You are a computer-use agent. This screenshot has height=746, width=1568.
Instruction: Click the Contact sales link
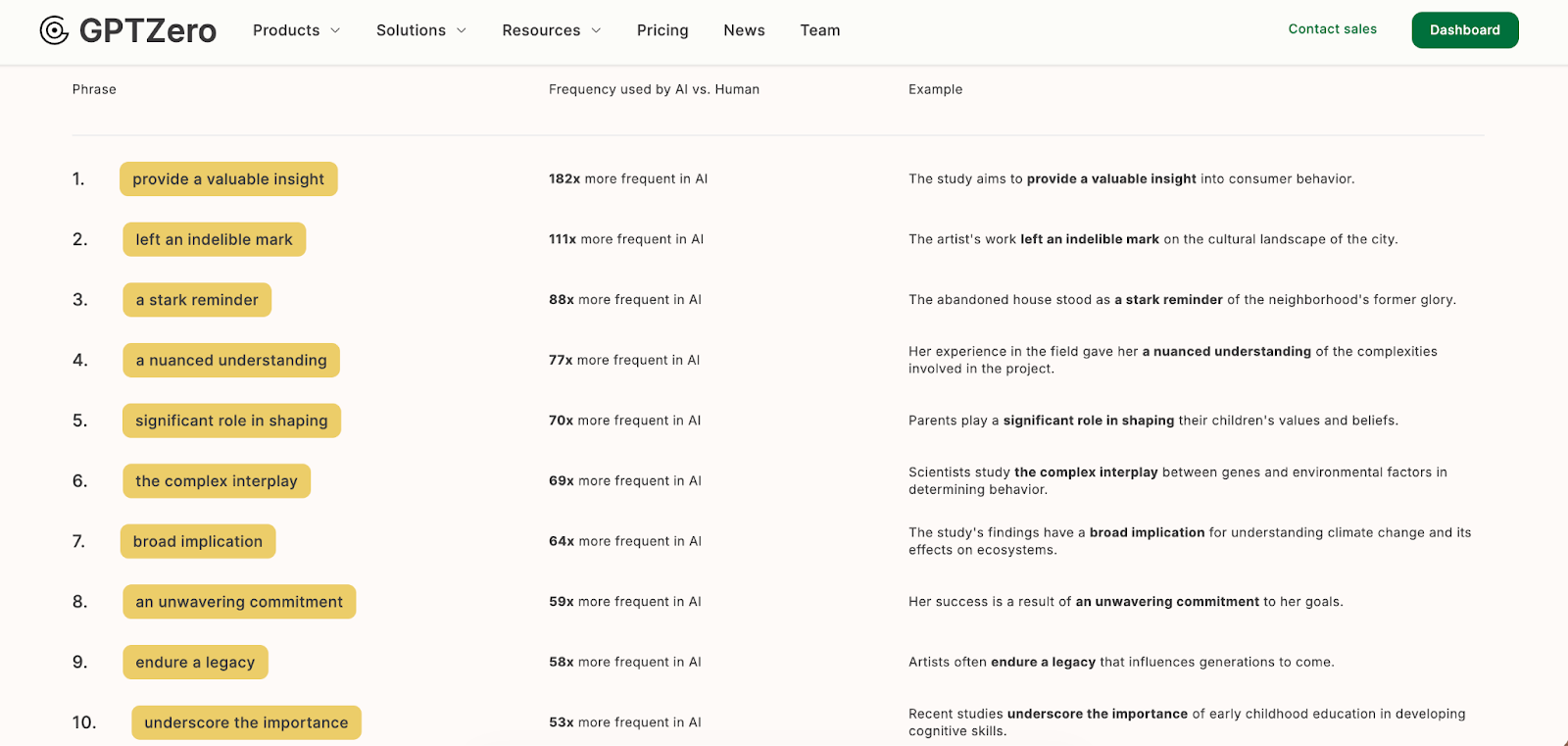click(1332, 29)
